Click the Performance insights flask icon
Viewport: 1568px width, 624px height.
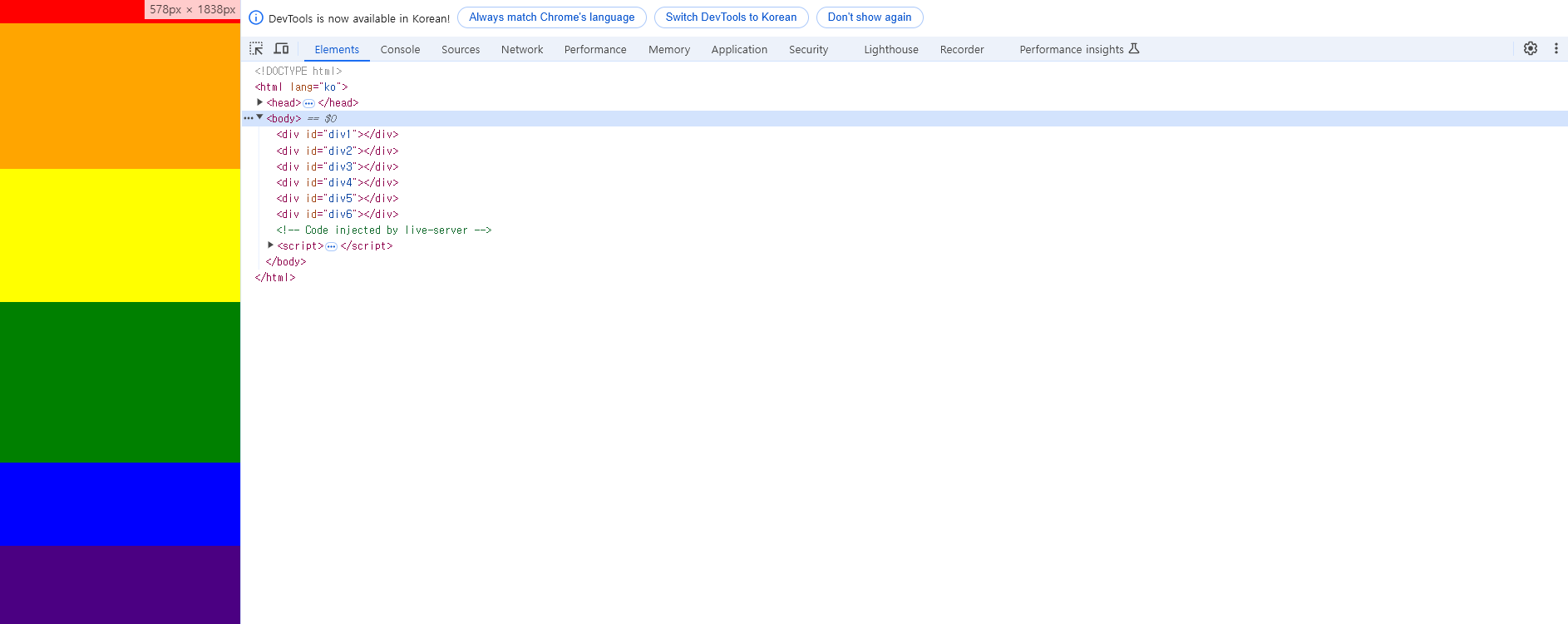(x=1134, y=49)
